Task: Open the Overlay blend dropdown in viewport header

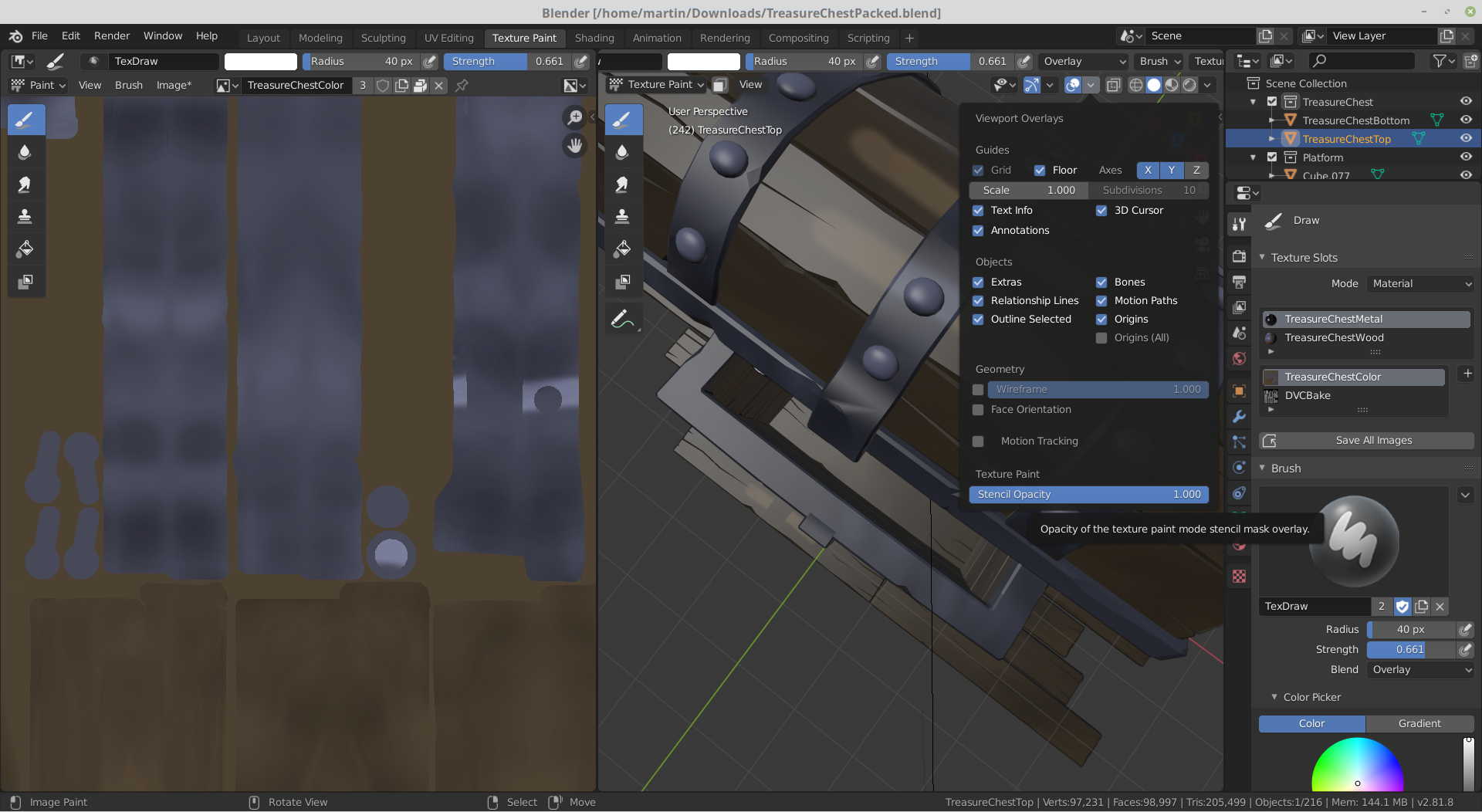Action: pyautogui.click(x=1084, y=62)
